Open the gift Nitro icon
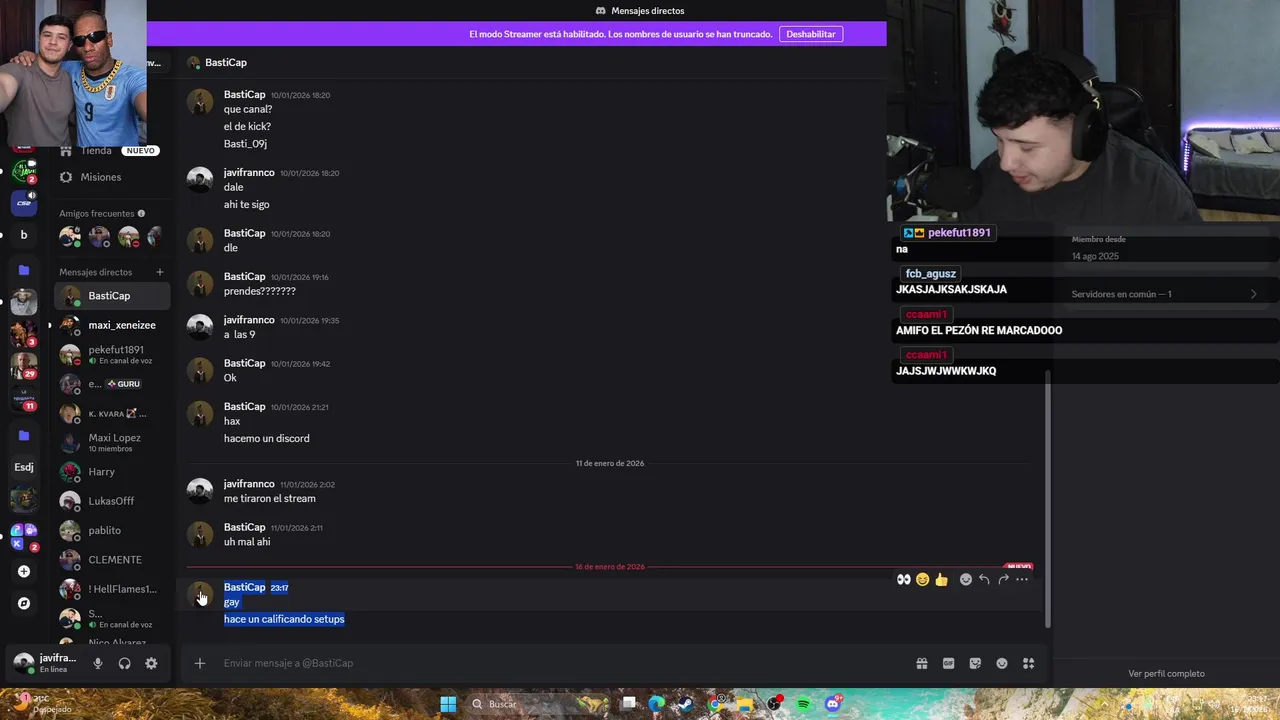 [x=921, y=663]
